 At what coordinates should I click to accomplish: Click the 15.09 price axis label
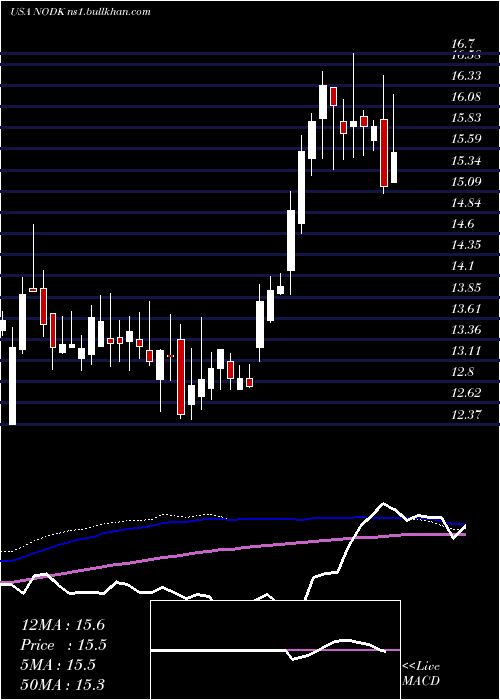466,181
